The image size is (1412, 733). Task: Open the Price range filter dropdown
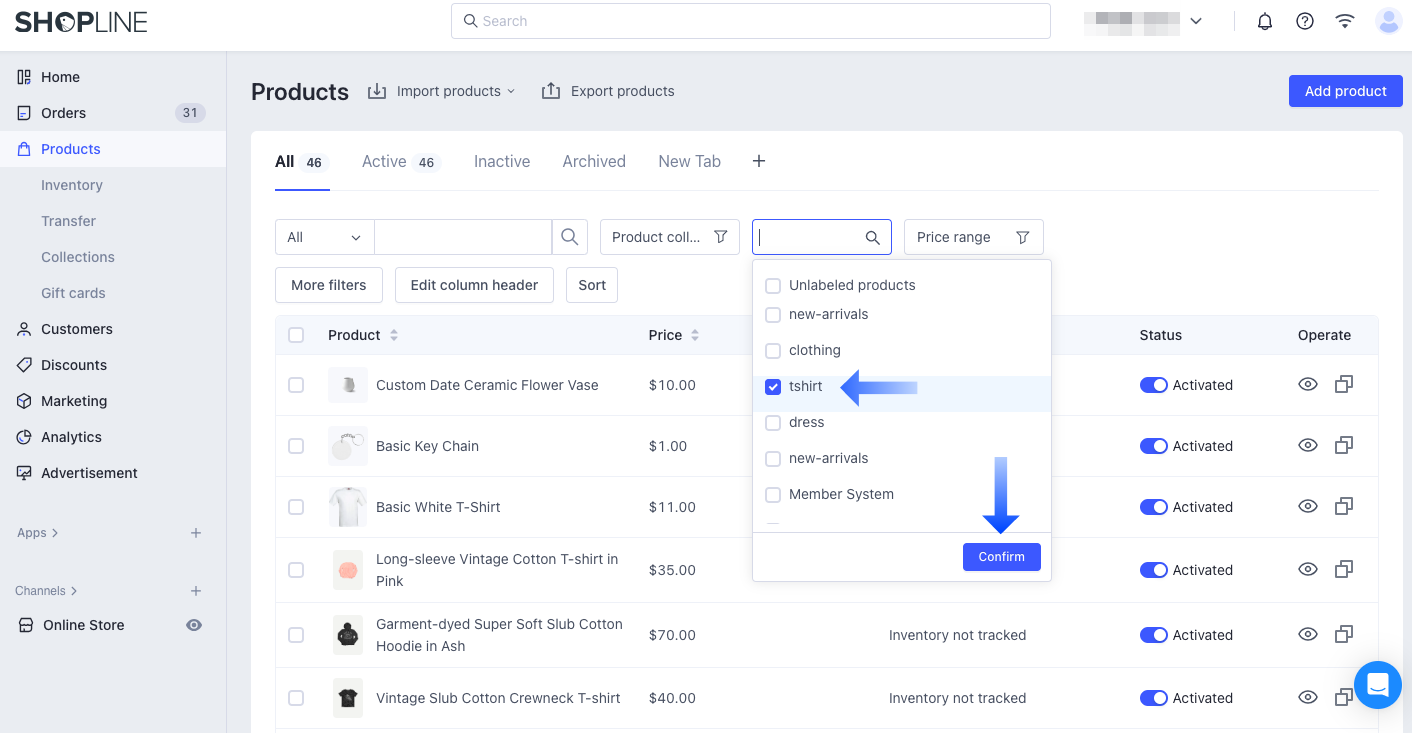pyautogui.click(x=973, y=237)
